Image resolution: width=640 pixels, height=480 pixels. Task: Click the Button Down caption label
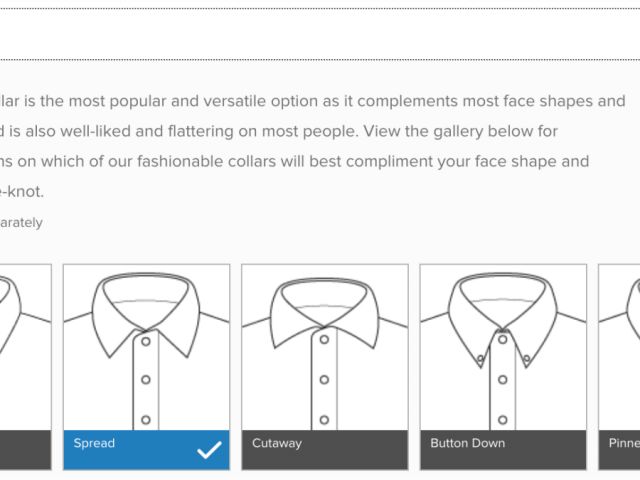pos(468,443)
